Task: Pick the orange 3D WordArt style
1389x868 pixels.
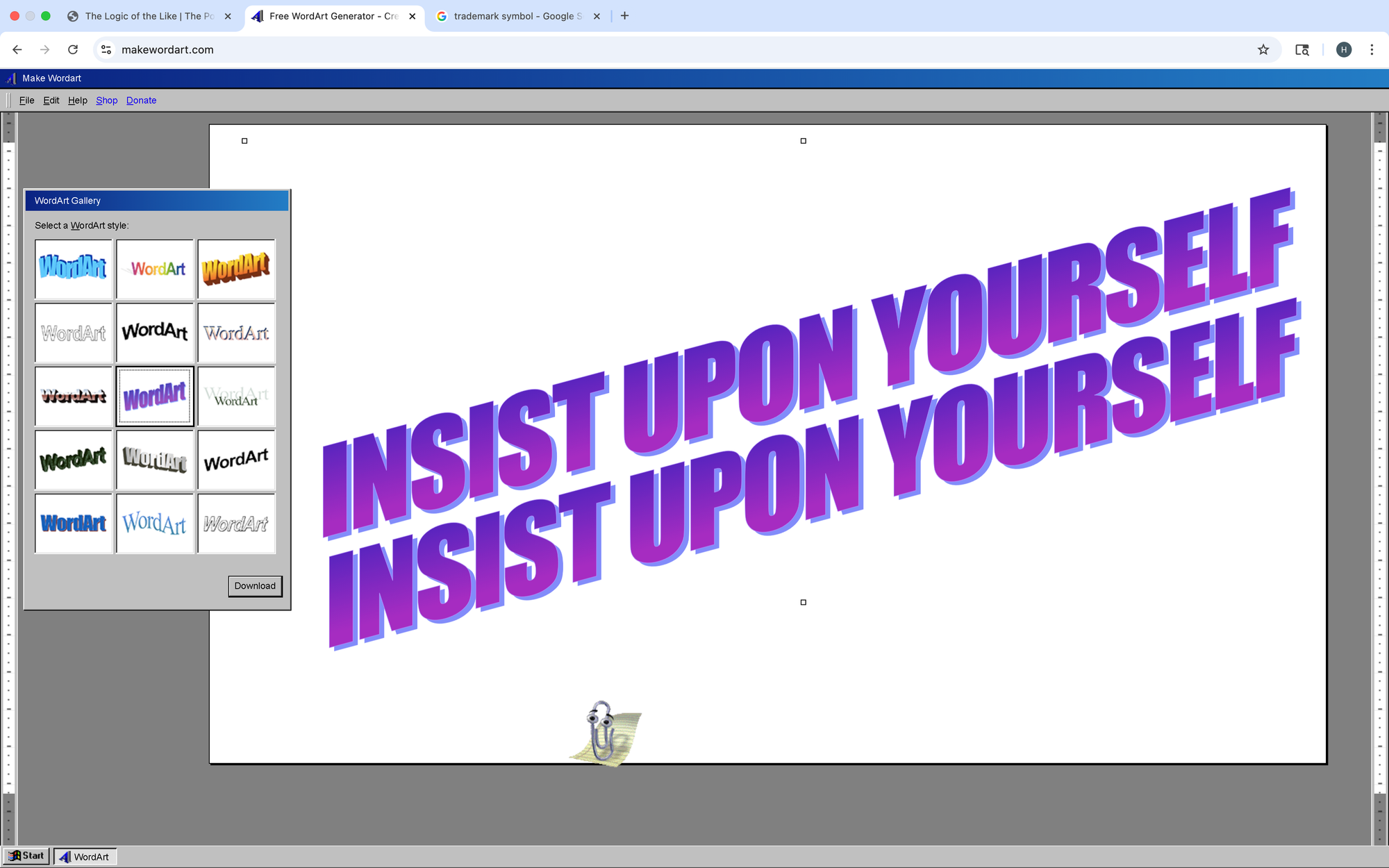Action: (x=236, y=269)
